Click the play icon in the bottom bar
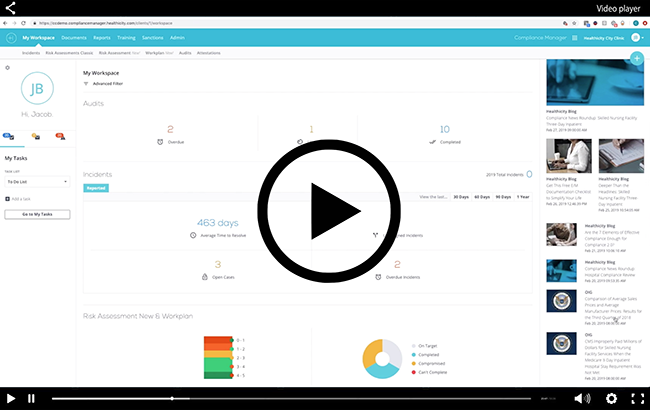The image size is (650, 410). [x=11, y=398]
